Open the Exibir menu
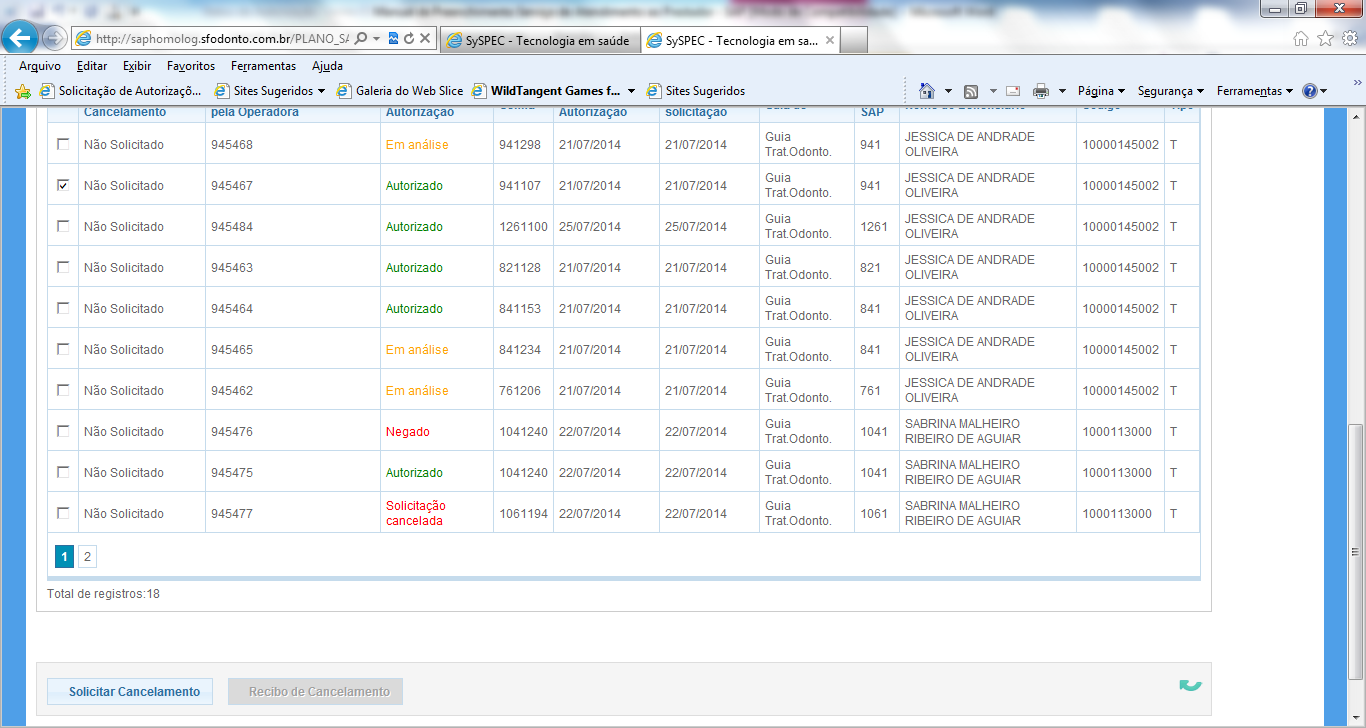This screenshot has width=1366, height=728. click(137, 66)
